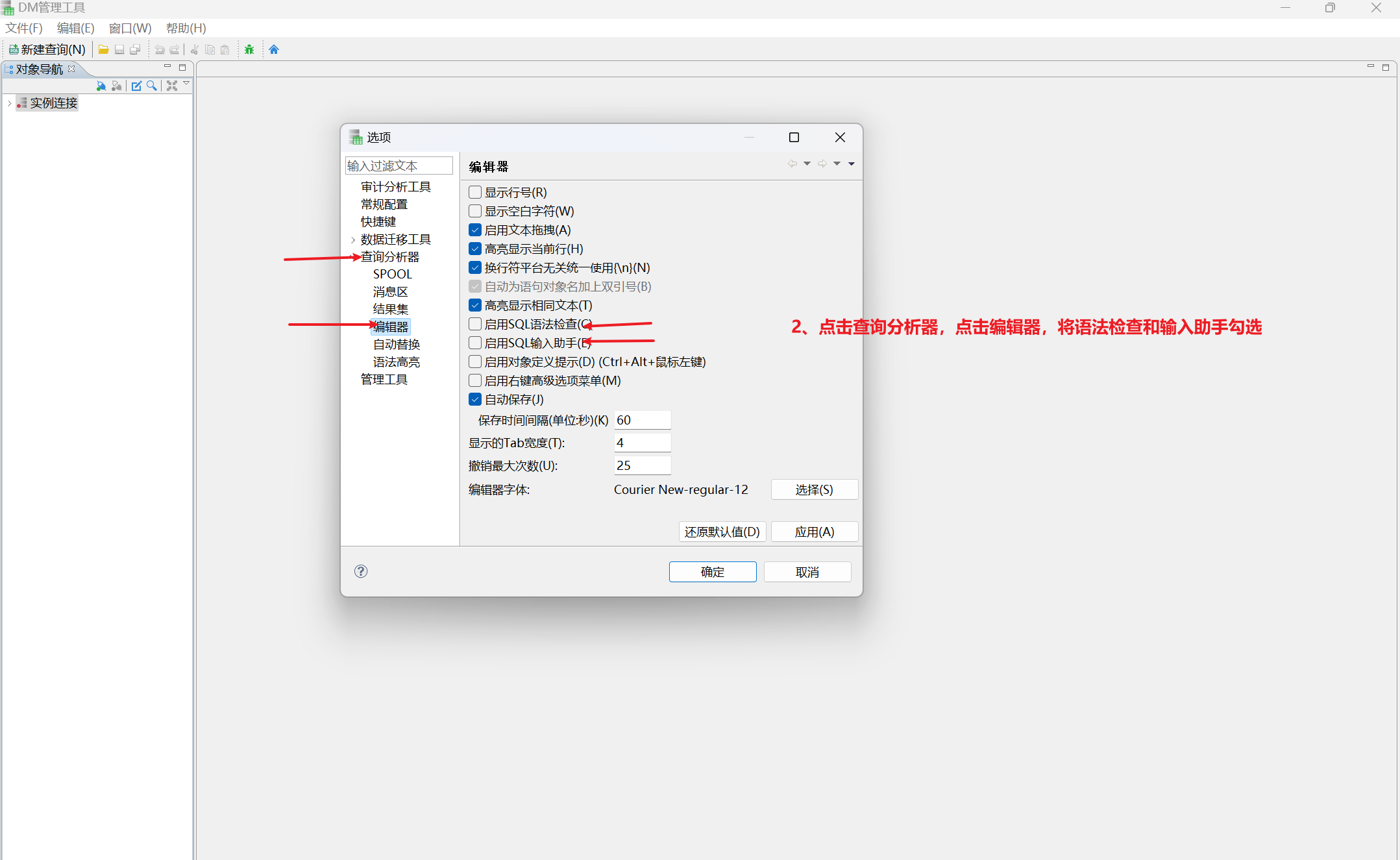
Task: Enable 显示空白字符(W) checkbox
Action: (x=475, y=211)
